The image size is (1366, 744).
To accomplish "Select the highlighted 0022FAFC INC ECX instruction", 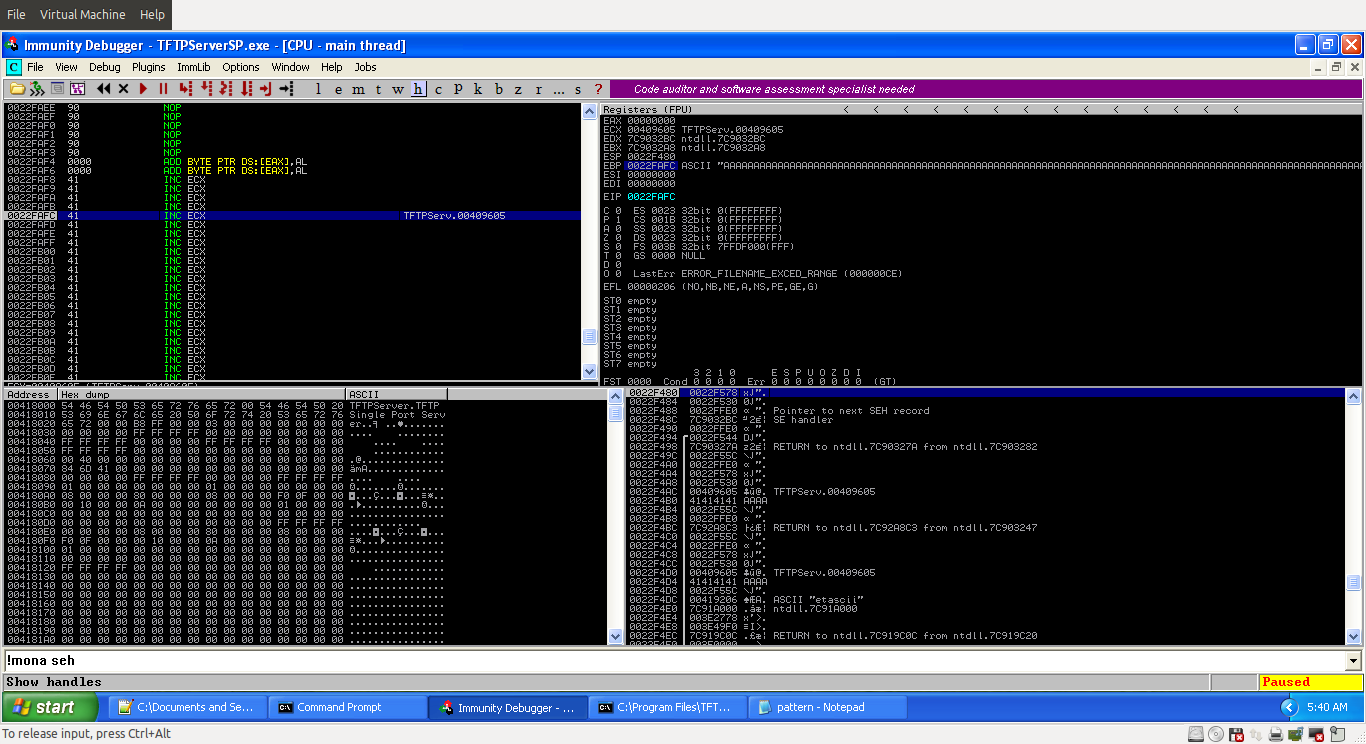I will [x=293, y=215].
